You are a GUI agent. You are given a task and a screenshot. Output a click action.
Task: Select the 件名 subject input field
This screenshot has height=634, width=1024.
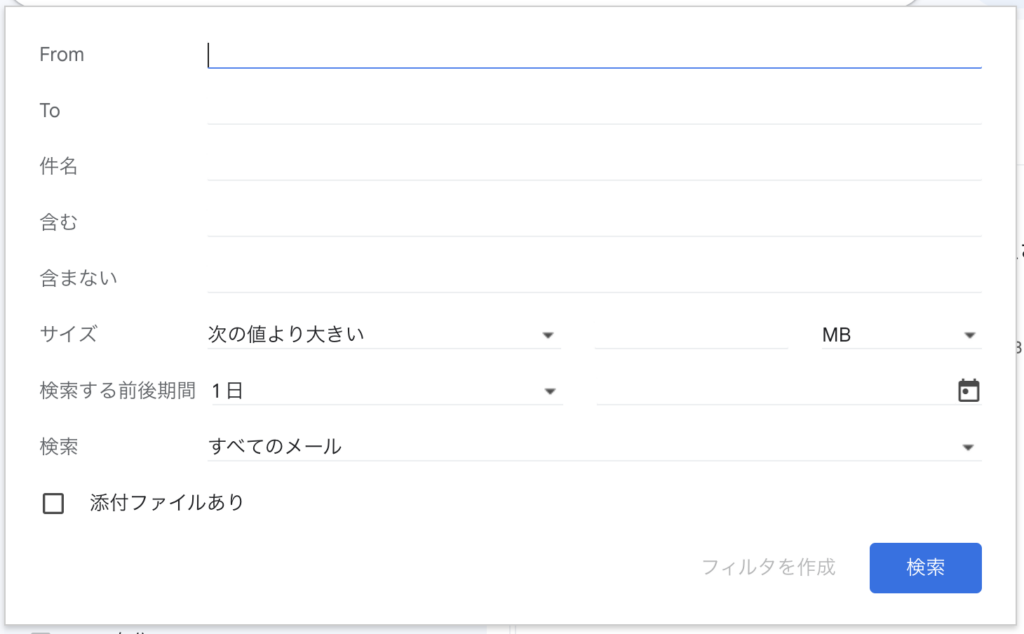[594, 166]
